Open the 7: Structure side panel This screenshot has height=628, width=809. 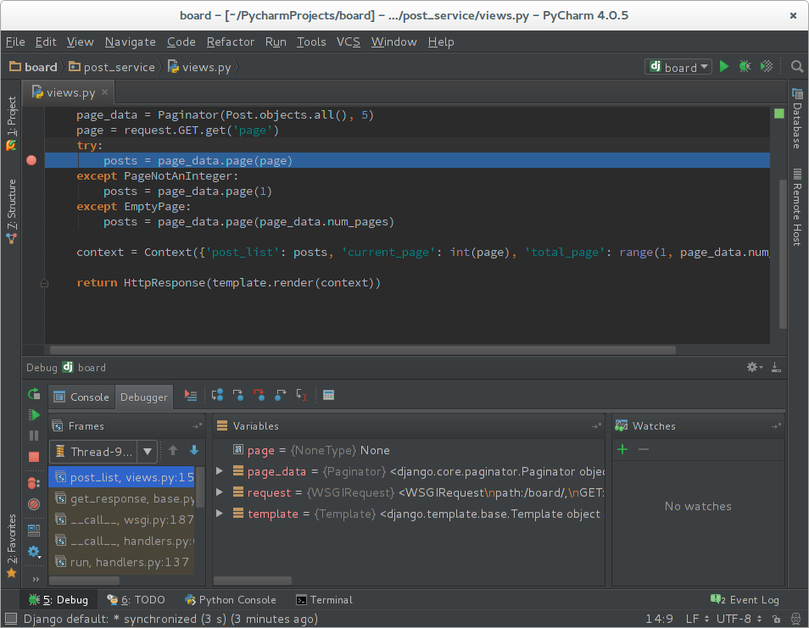click(x=11, y=212)
